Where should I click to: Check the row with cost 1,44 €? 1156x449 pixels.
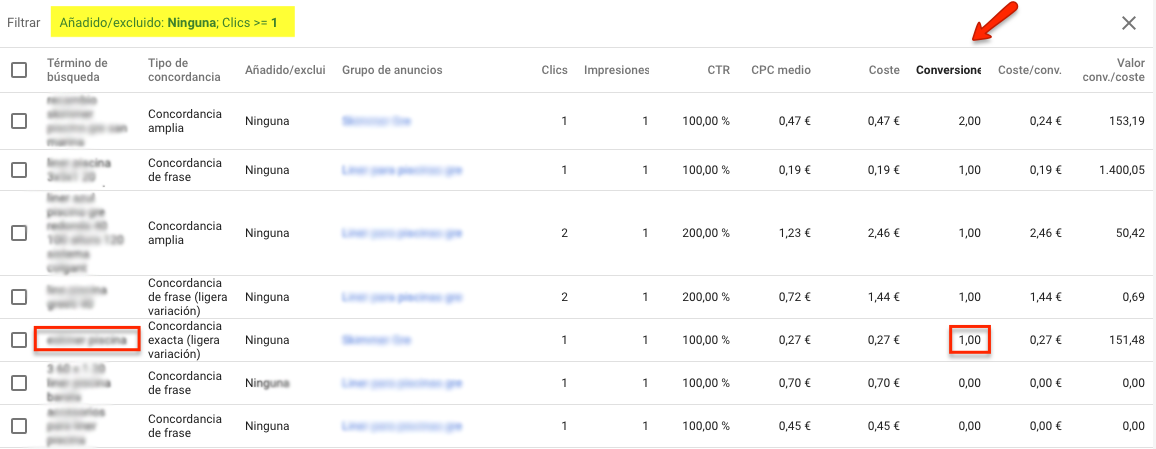tap(19, 297)
